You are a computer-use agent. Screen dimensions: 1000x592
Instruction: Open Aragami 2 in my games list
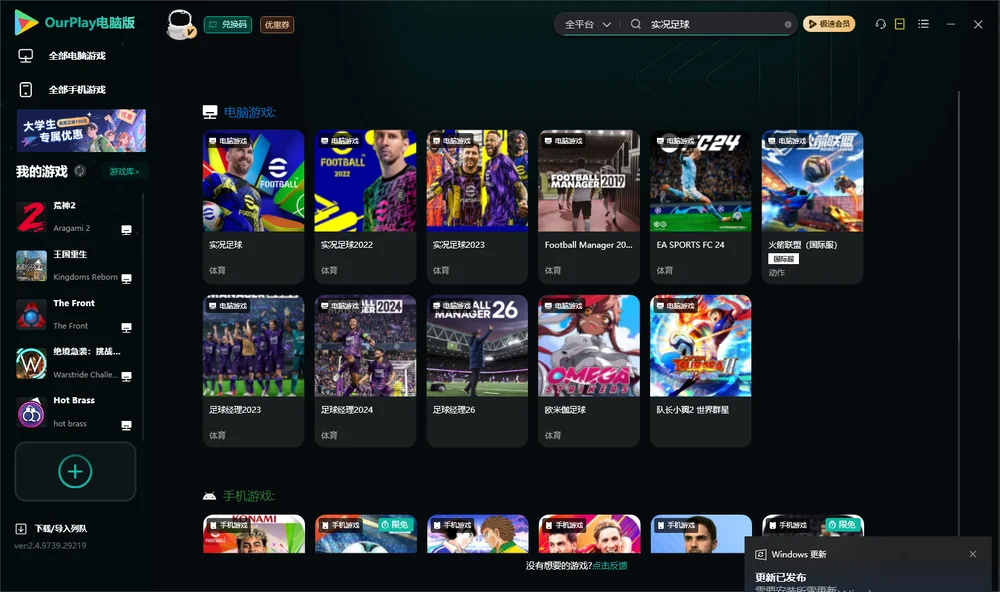pos(75,217)
